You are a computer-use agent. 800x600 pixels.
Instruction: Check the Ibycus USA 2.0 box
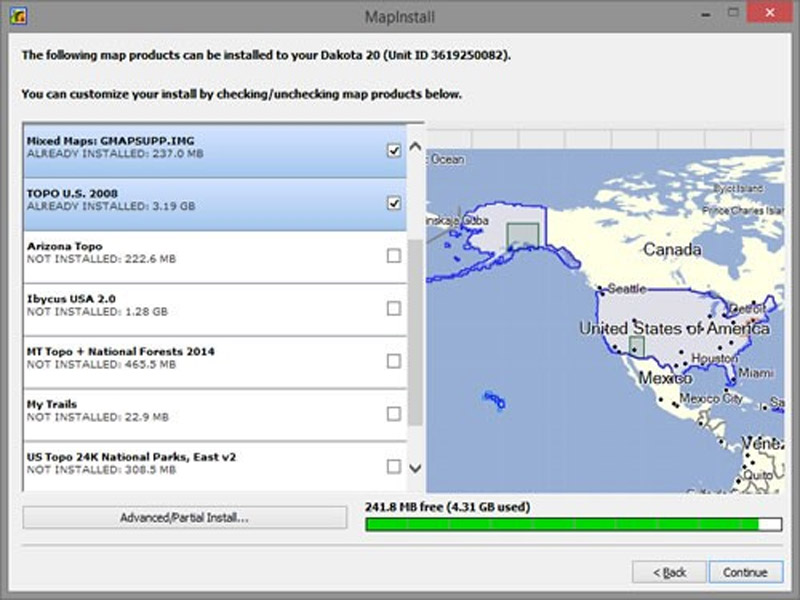point(394,308)
